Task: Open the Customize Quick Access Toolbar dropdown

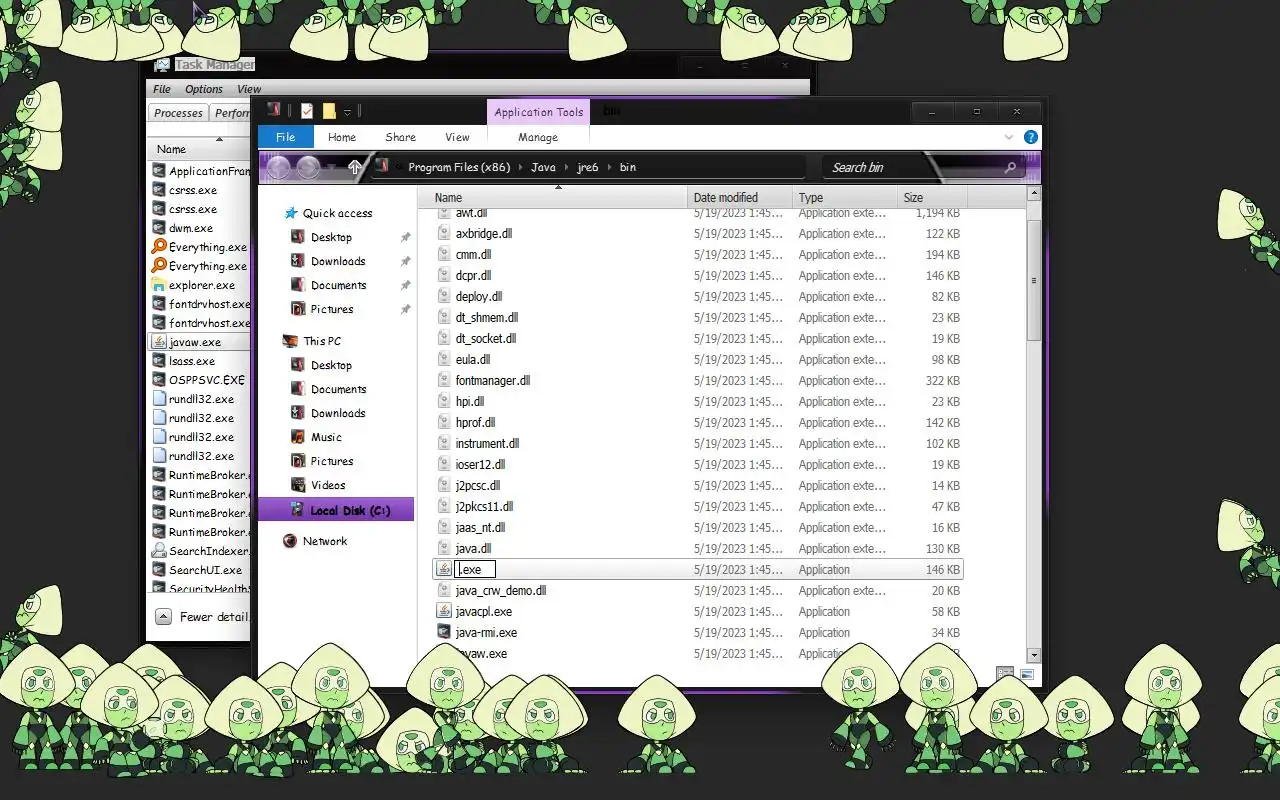Action: (x=347, y=112)
